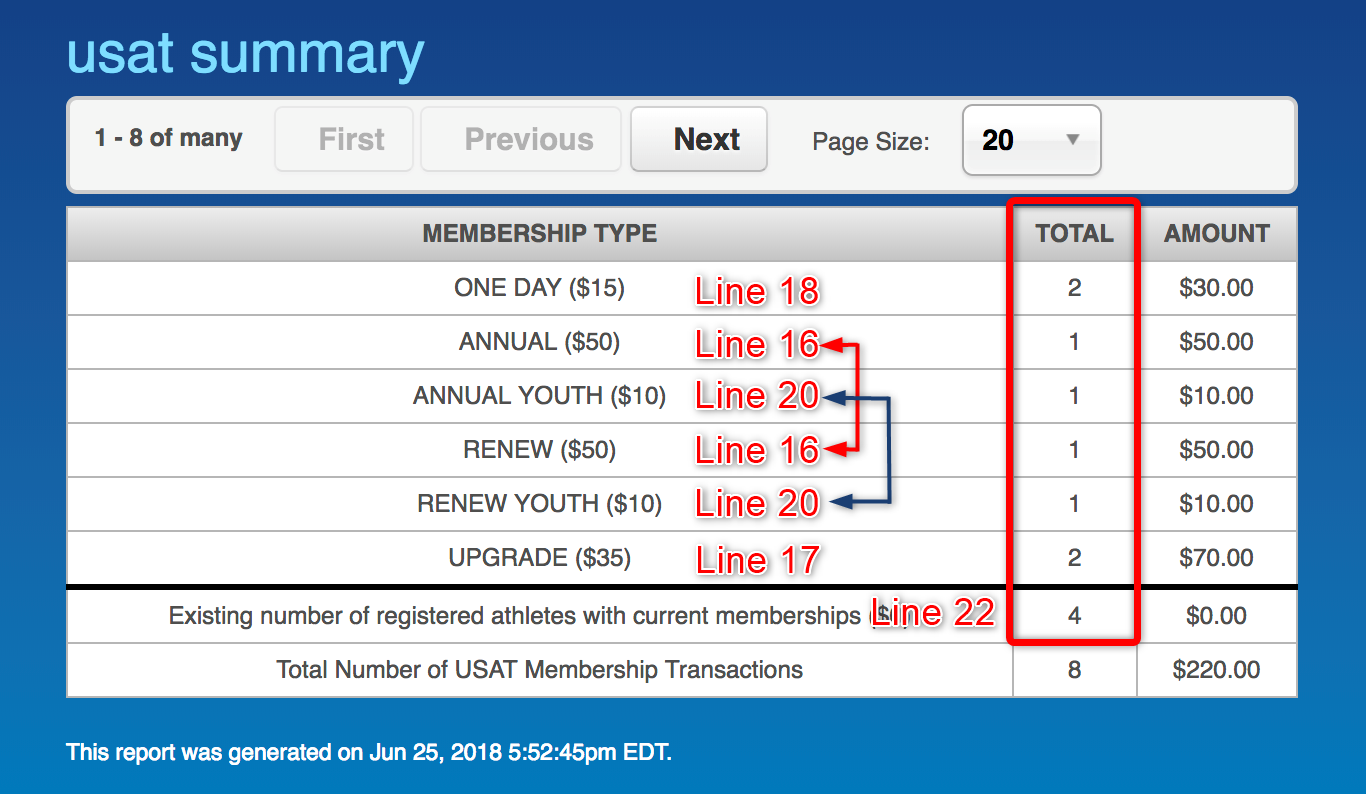Viewport: 1366px width, 794px height.
Task: Click the Next page button
Action: point(699,139)
